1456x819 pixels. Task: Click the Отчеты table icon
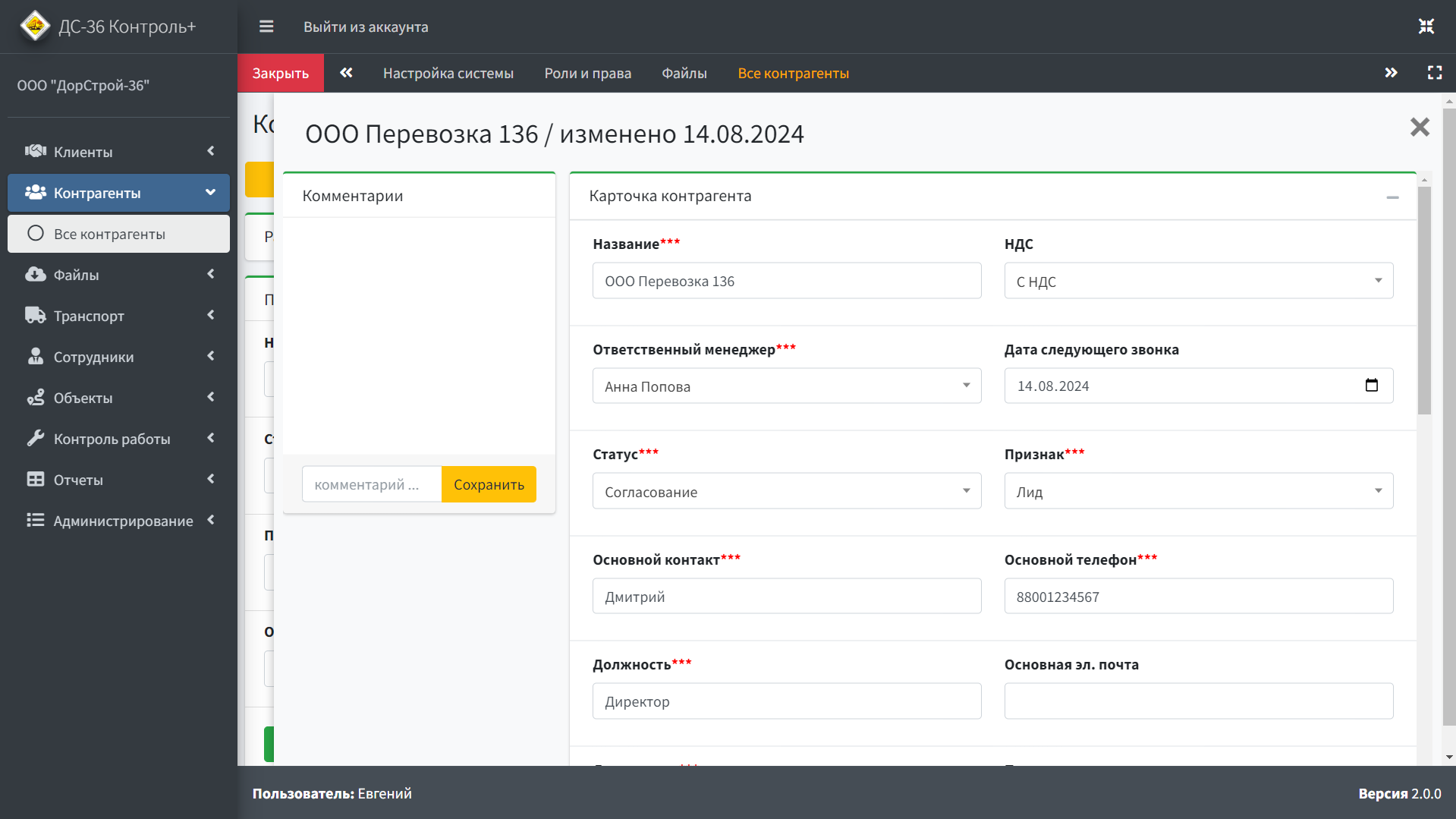36,479
